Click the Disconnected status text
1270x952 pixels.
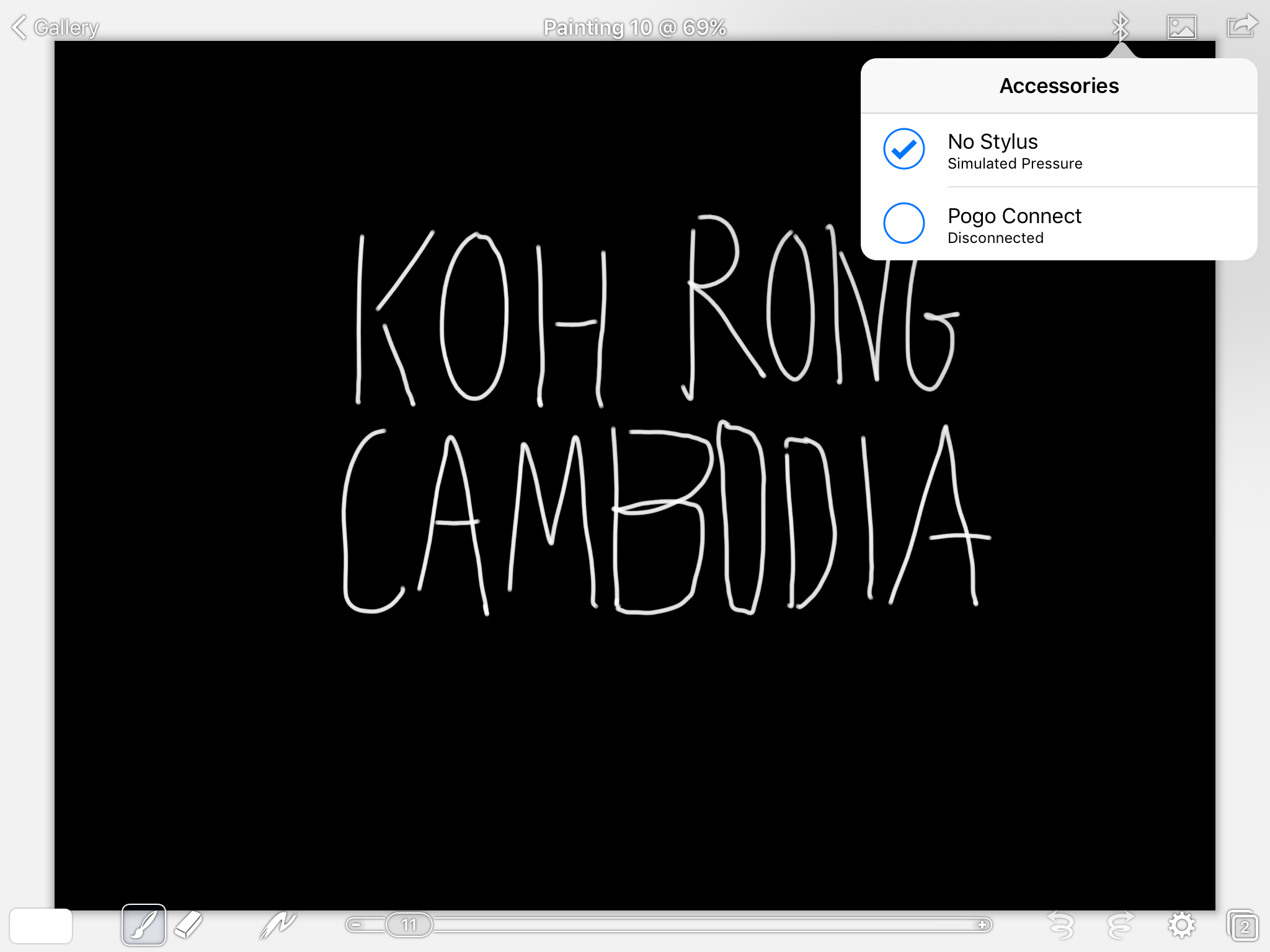[995, 238]
